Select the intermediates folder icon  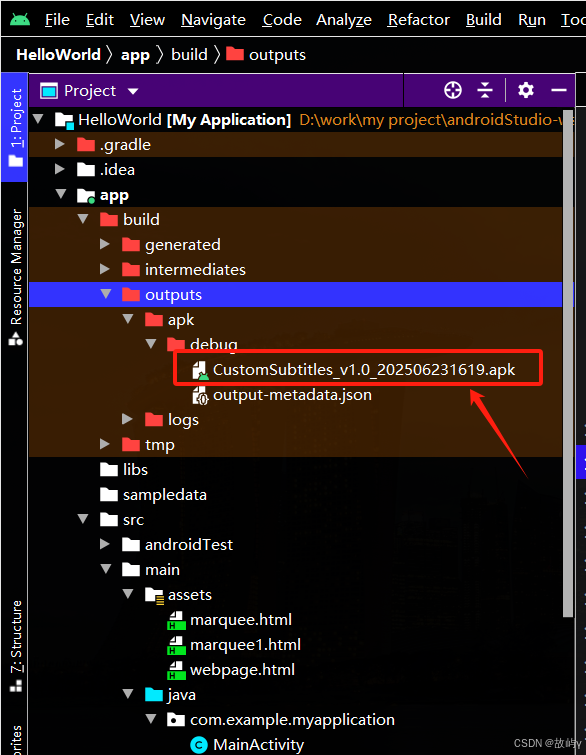pos(130,270)
